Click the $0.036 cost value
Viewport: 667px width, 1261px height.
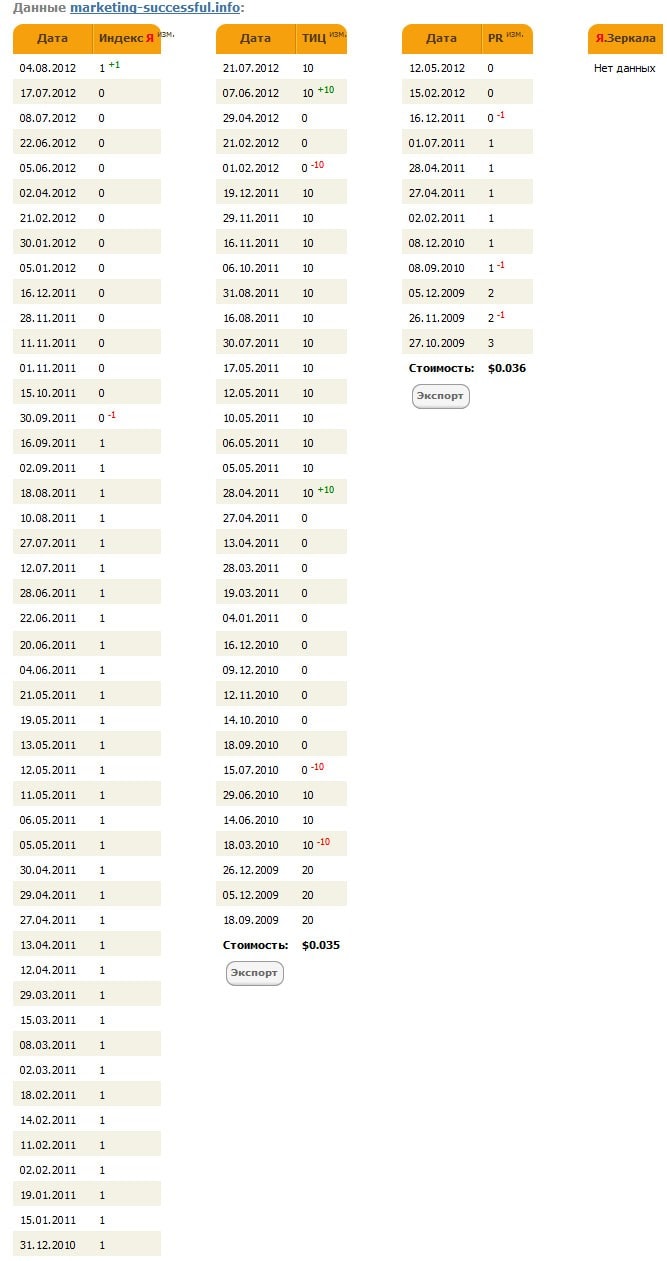pos(506,368)
